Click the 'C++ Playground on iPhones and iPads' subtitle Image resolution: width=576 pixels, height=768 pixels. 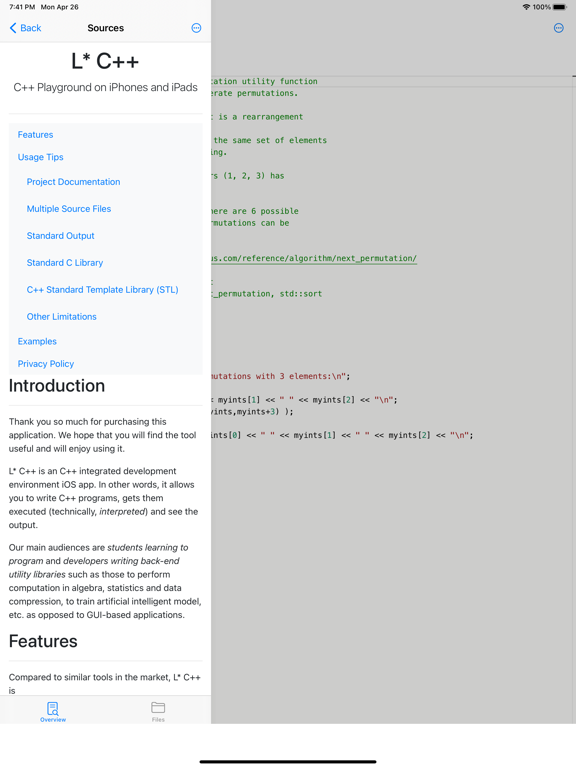[x=105, y=87]
